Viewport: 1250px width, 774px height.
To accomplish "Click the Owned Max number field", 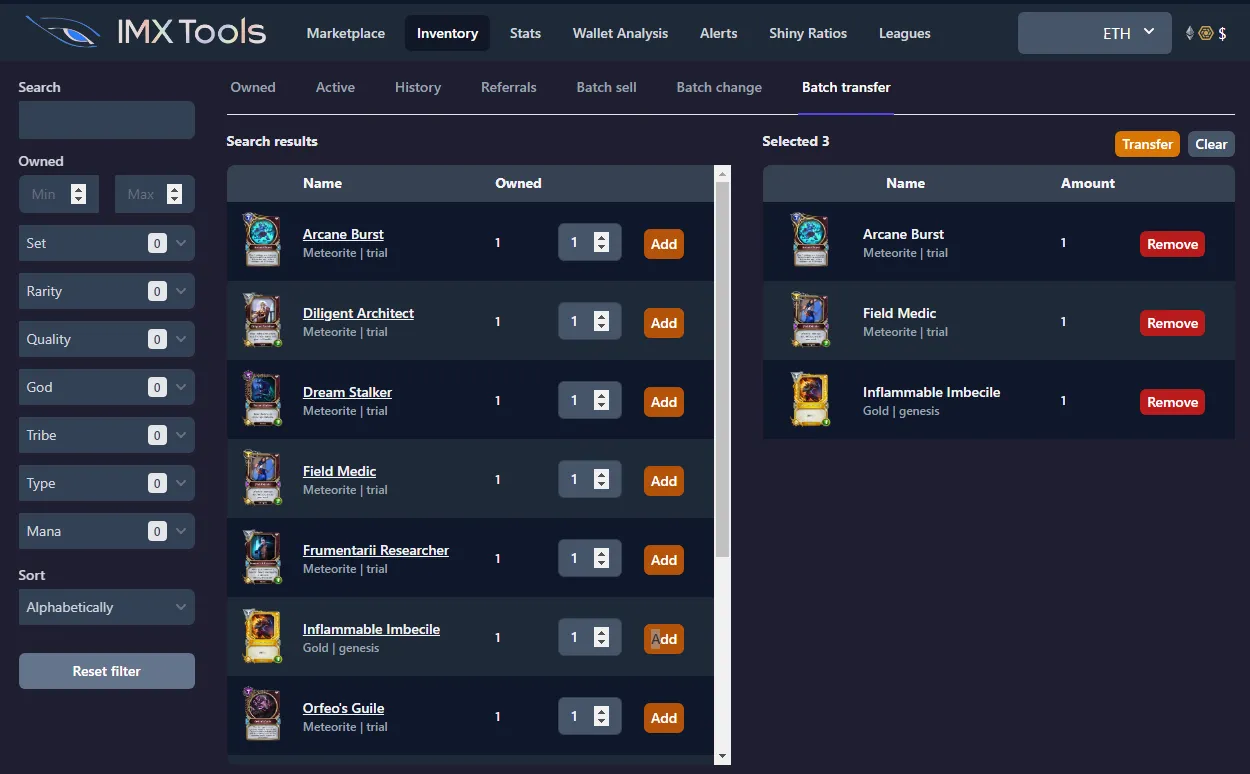I will pos(155,194).
